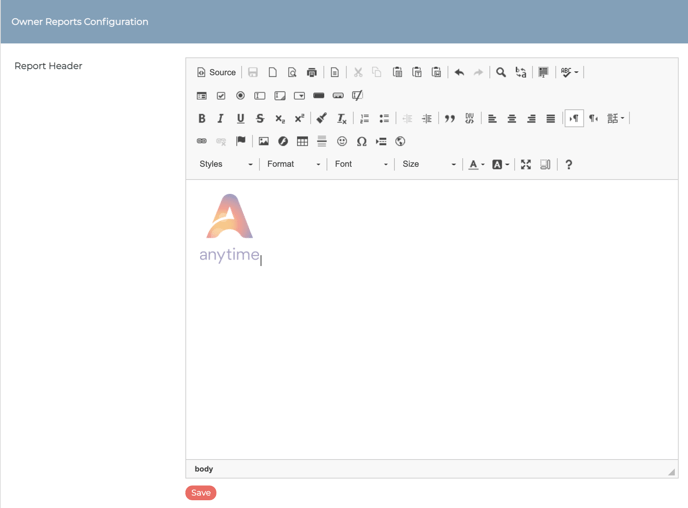
Task: Toggle superscript formatting
Action: coord(299,118)
